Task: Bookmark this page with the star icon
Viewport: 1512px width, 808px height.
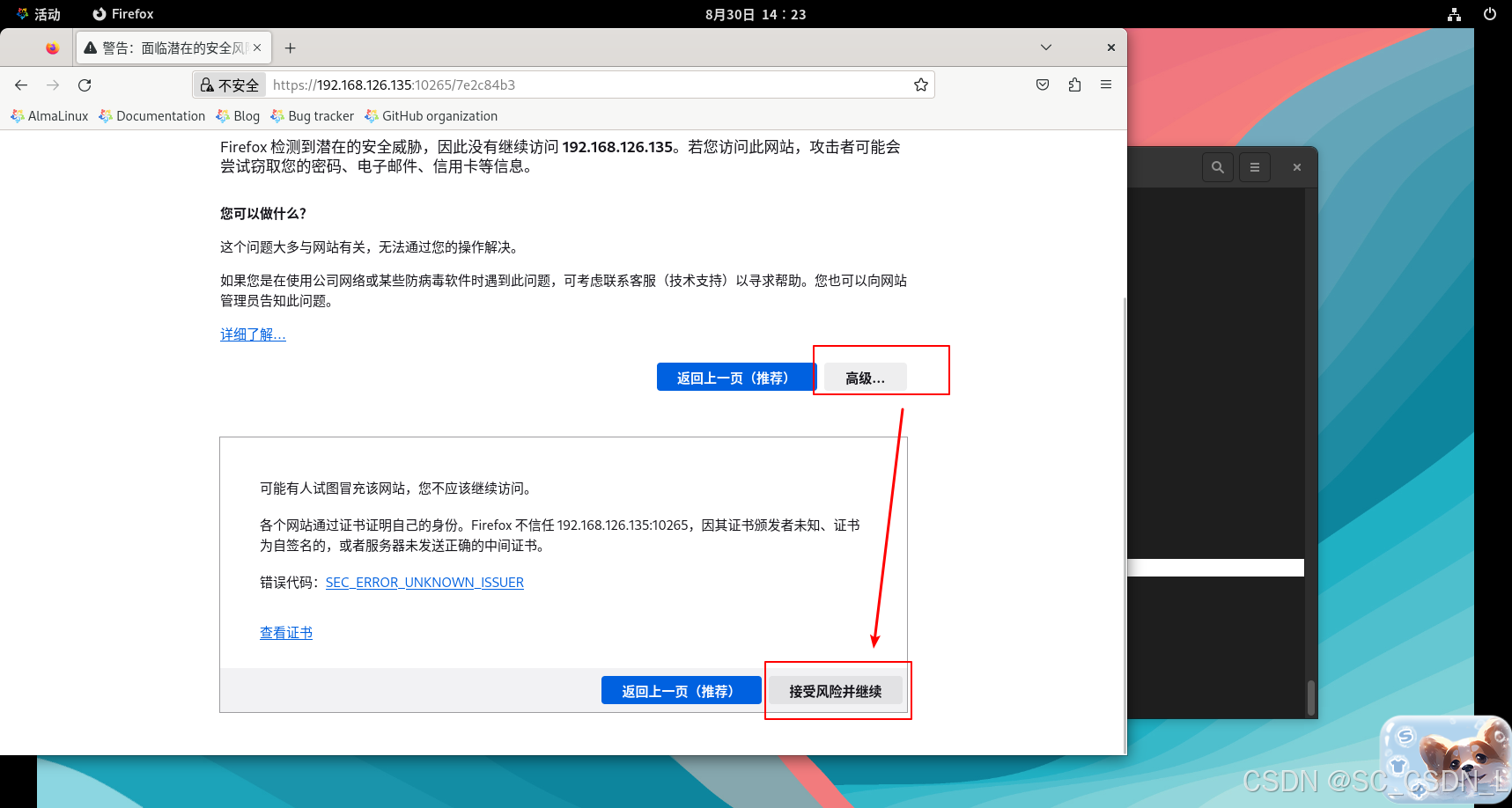Action: click(x=921, y=85)
